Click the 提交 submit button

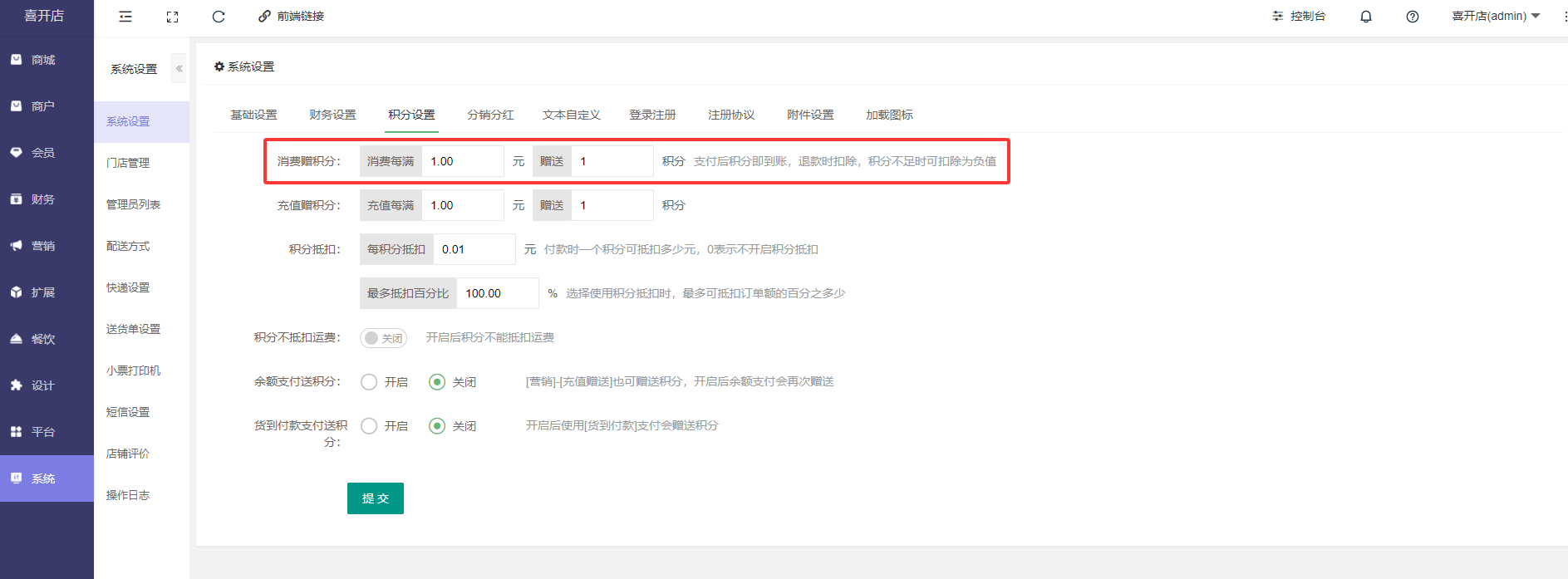pos(376,498)
